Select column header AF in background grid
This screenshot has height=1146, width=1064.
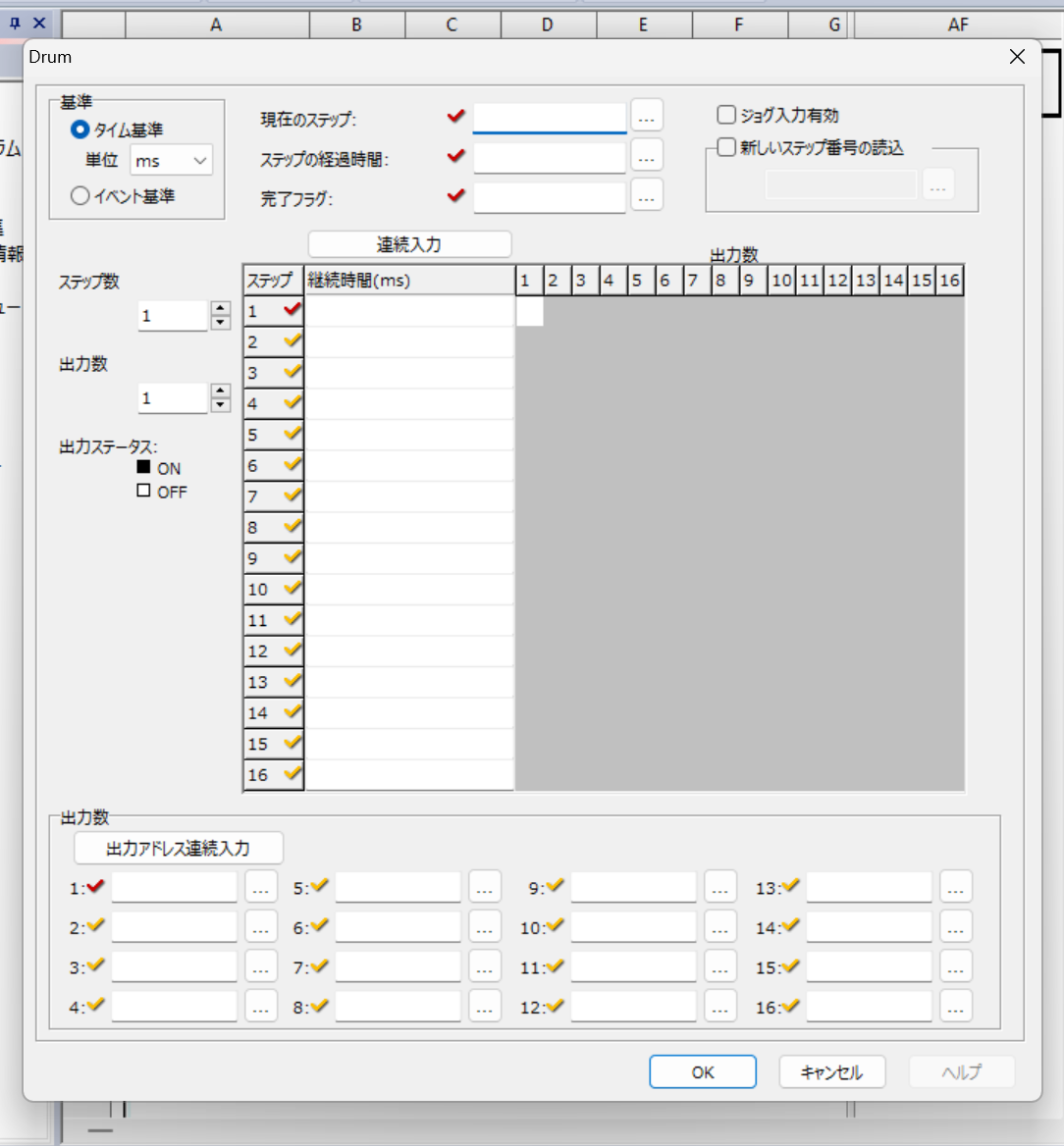pyautogui.click(x=959, y=25)
